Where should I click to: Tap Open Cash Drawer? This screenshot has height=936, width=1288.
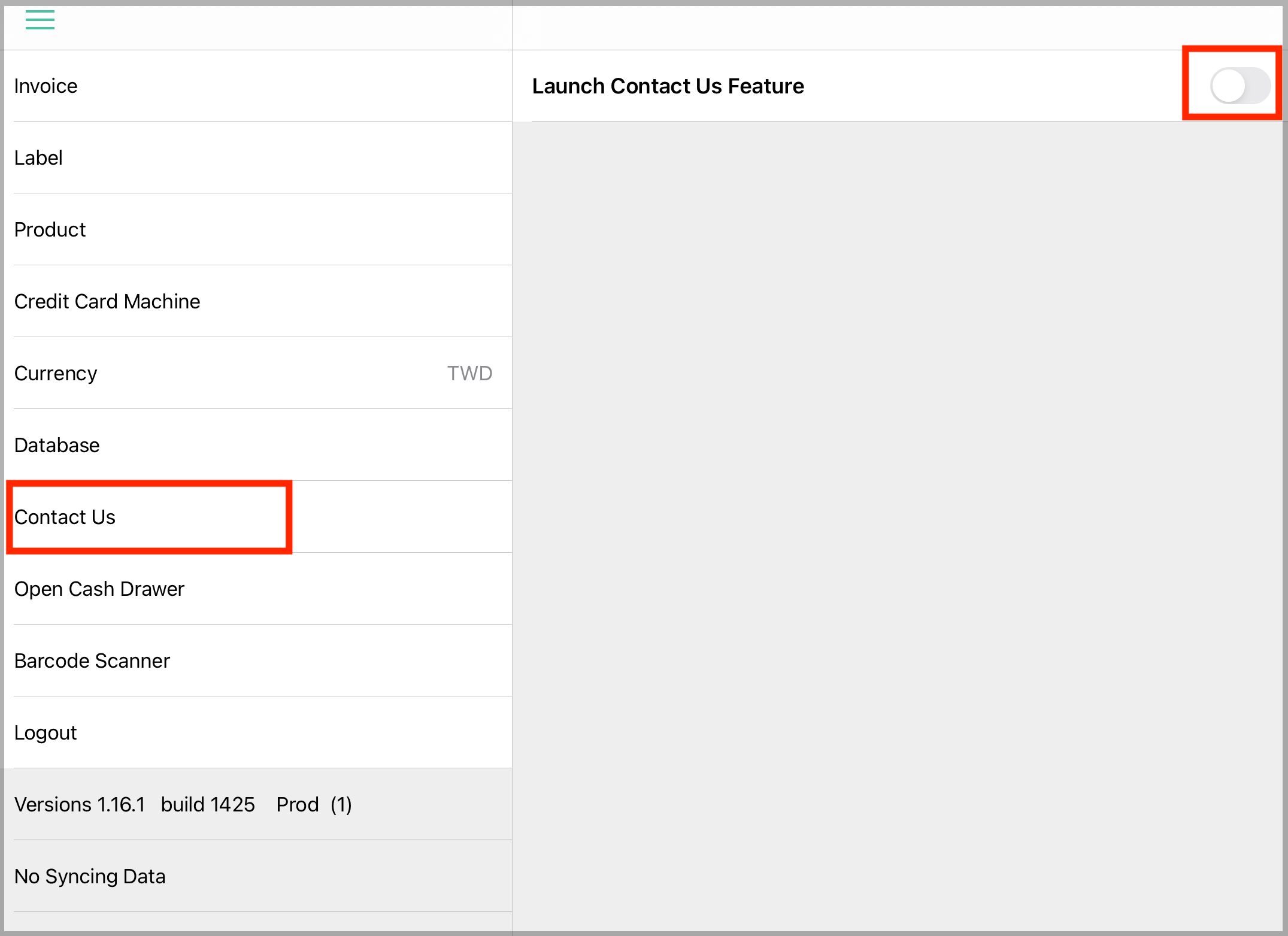[258, 589]
